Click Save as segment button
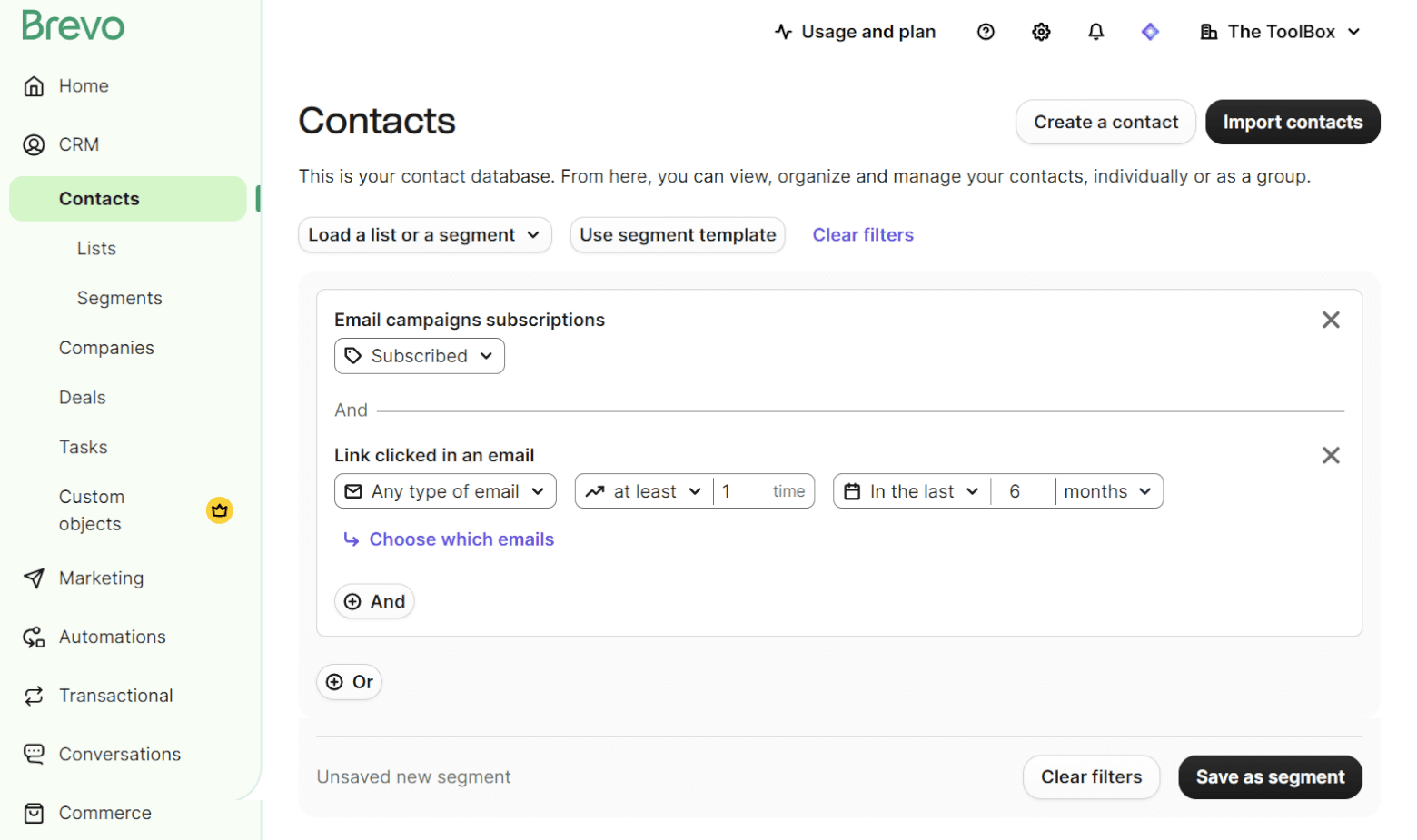Image resolution: width=1417 pixels, height=840 pixels. pos(1269,777)
